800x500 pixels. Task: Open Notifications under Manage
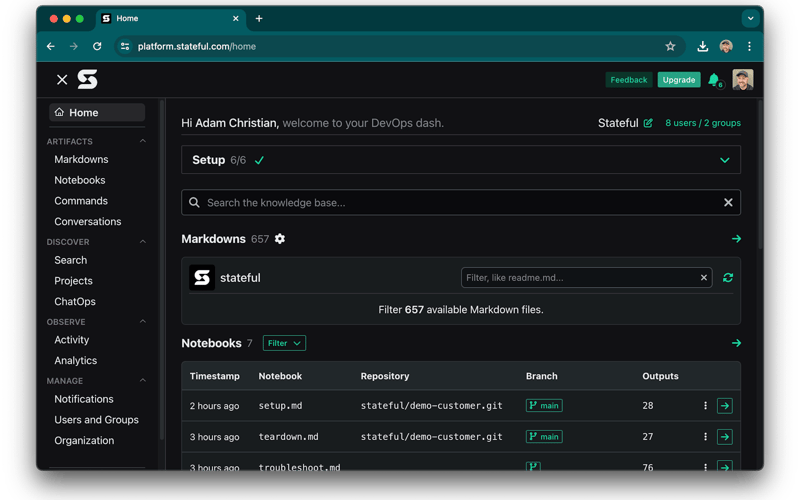(84, 399)
